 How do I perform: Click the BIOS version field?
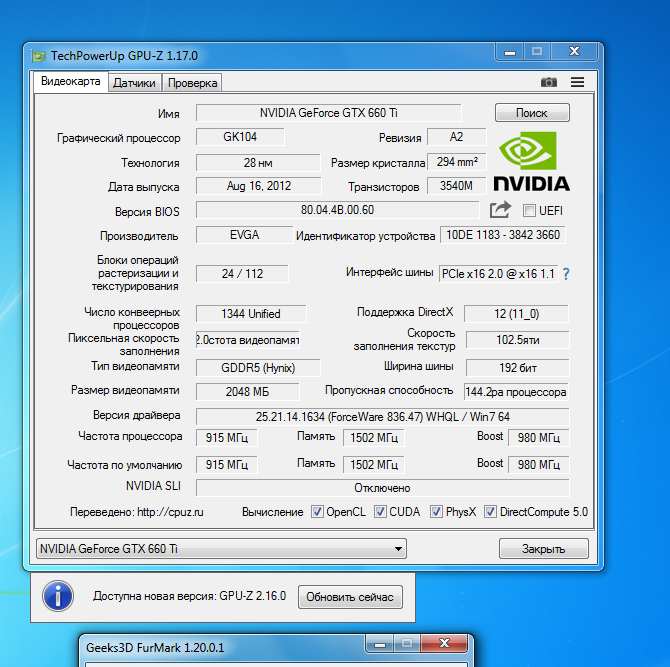click(x=337, y=210)
